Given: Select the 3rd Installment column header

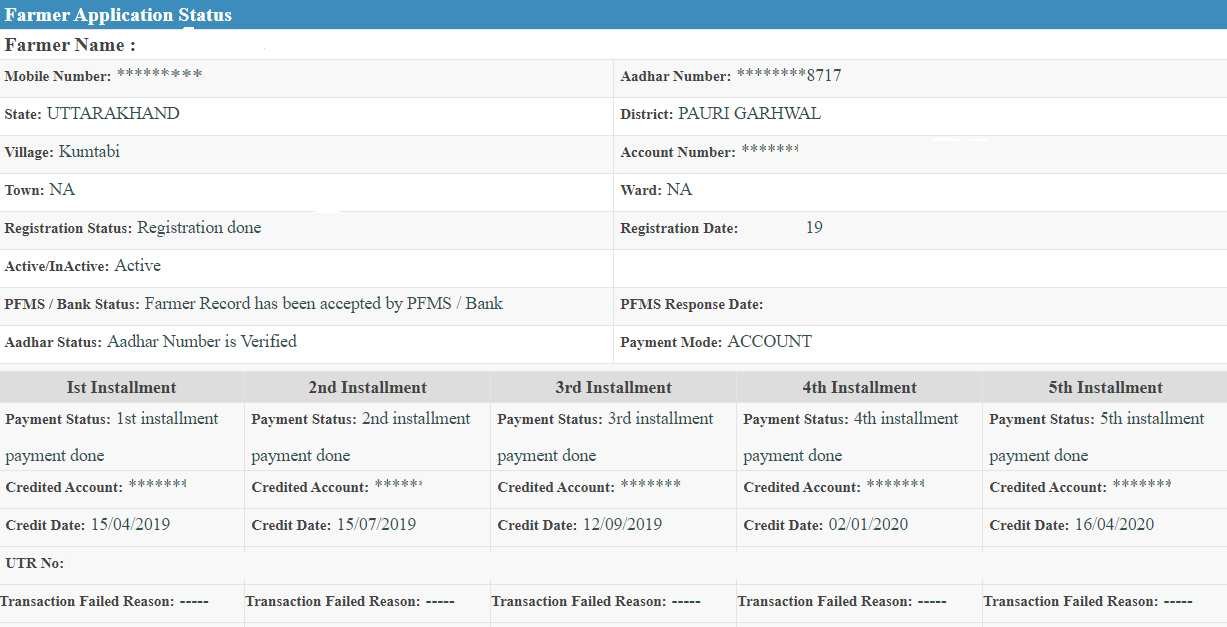Looking at the screenshot, I should click(613, 388).
